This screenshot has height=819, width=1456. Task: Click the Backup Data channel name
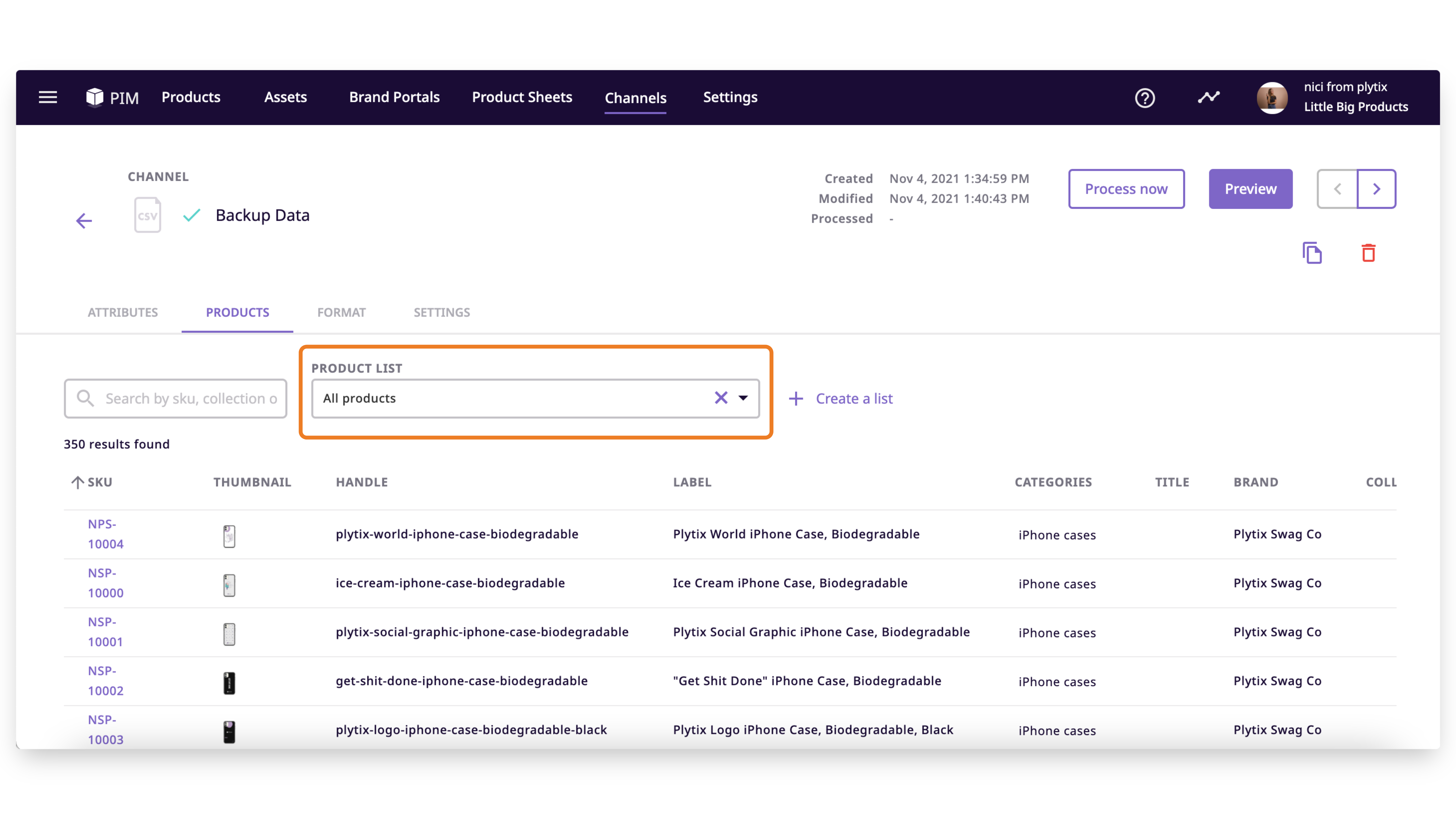point(262,215)
